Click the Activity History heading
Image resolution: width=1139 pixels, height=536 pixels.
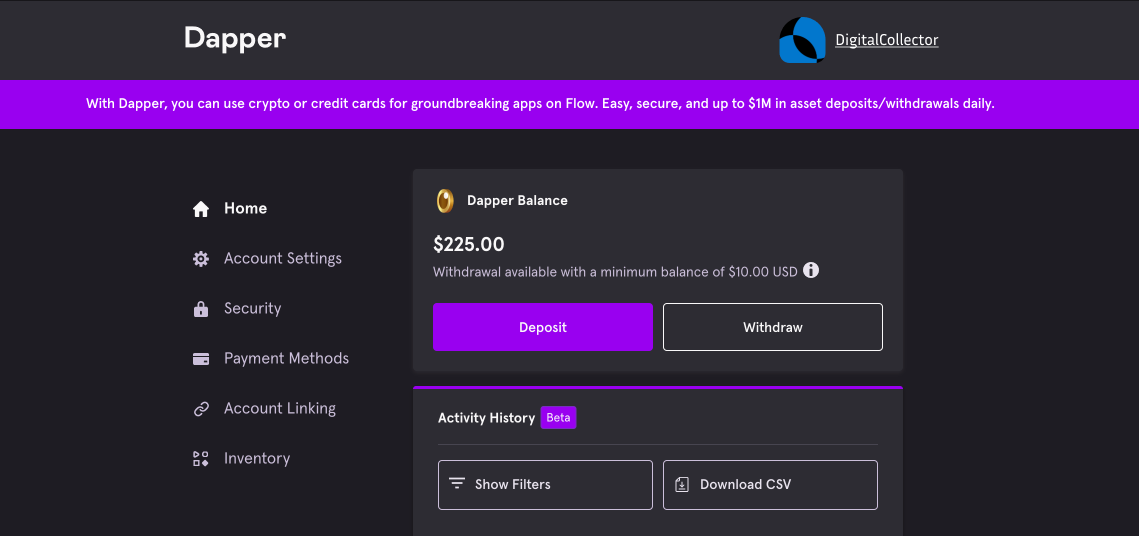[x=487, y=418]
